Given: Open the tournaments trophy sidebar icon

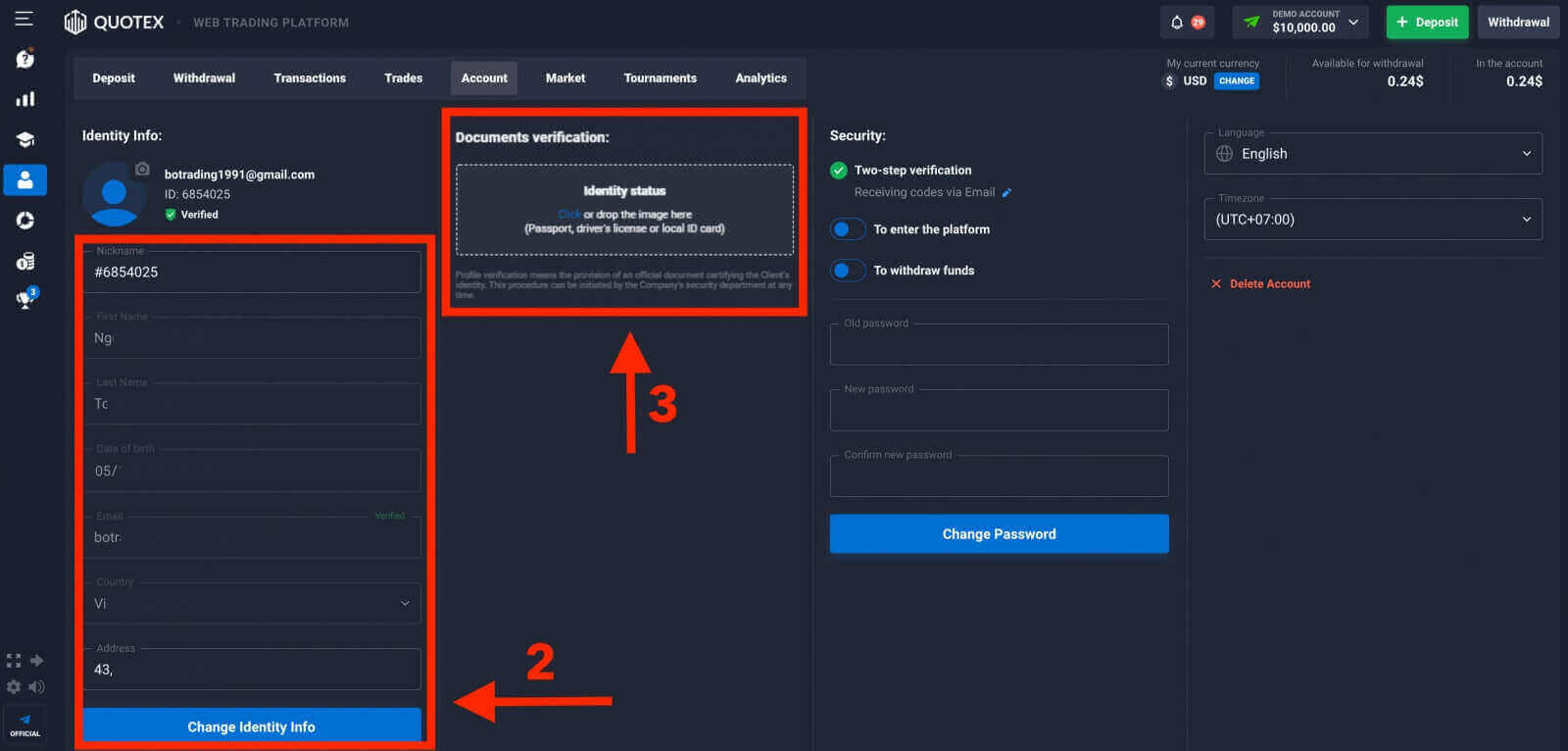Looking at the screenshot, I should coord(25,299).
